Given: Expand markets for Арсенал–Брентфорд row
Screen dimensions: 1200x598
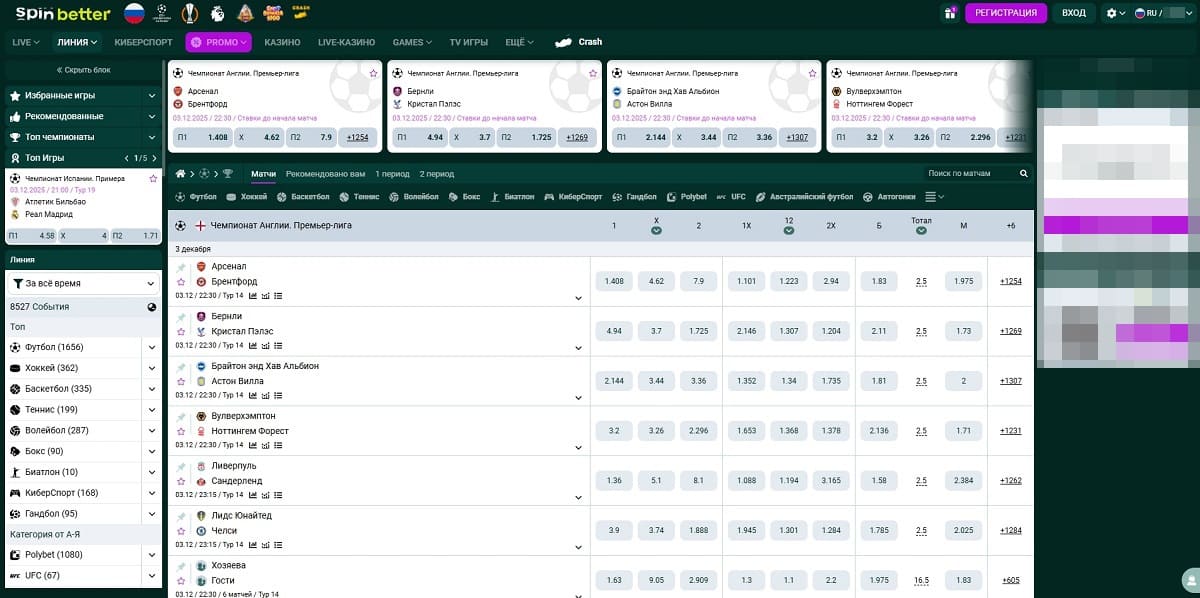Looking at the screenshot, I should pyautogui.click(x=578, y=297).
